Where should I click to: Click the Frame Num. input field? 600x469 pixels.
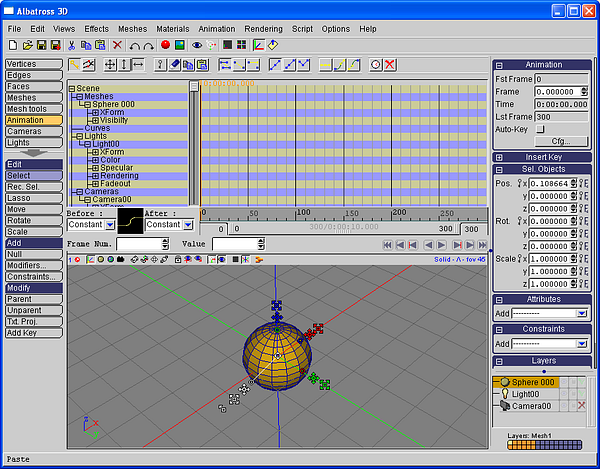140,244
